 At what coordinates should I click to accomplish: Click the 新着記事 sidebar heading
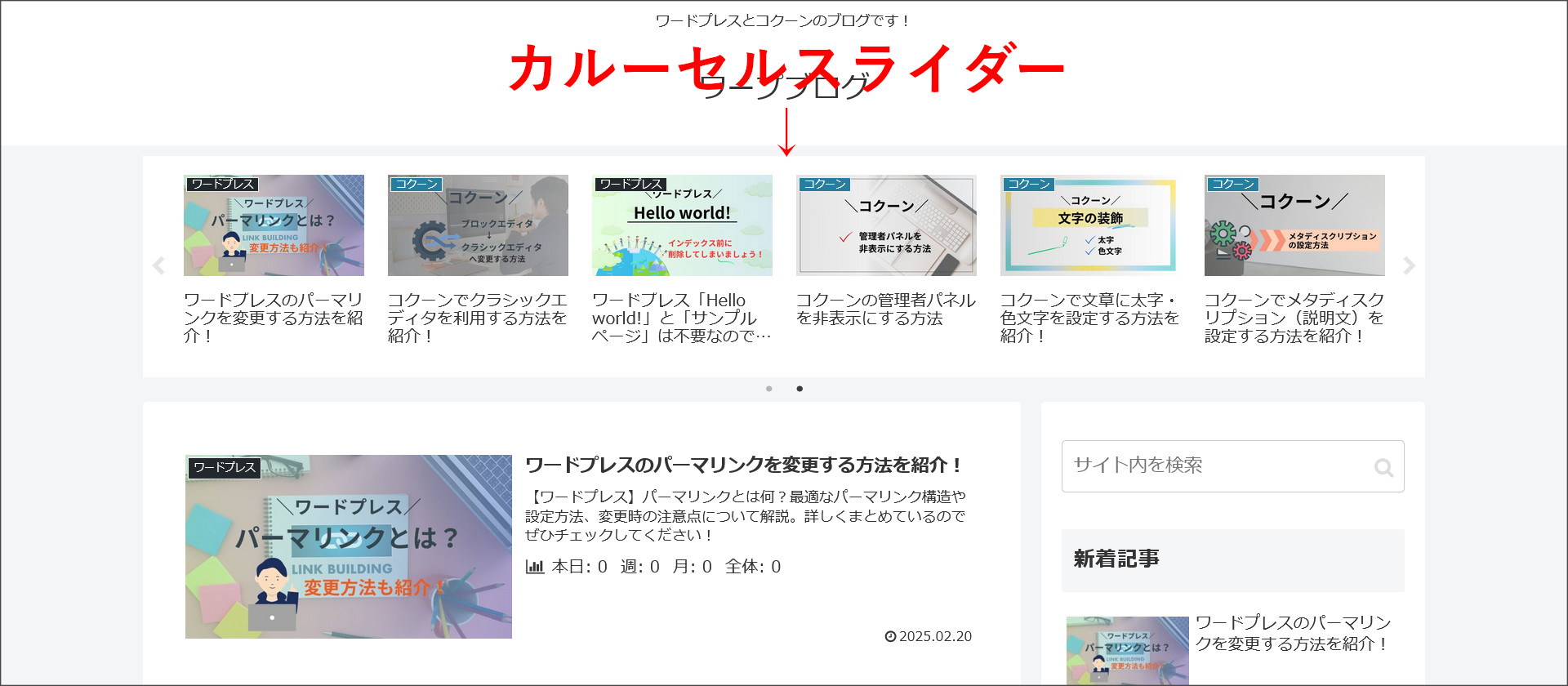click(x=1233, y=559)
